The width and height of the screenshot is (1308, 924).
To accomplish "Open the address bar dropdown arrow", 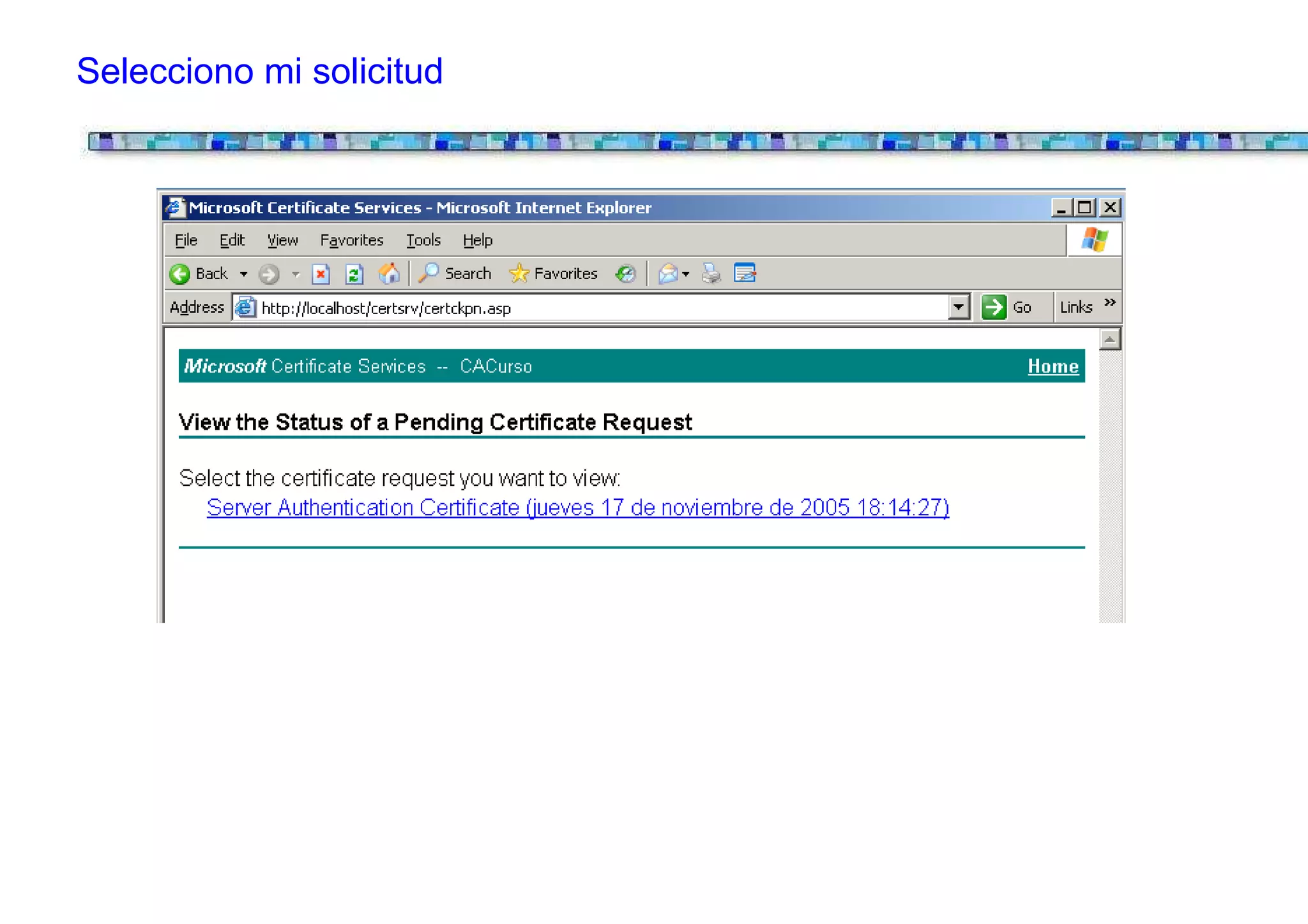I will point(958,308).
